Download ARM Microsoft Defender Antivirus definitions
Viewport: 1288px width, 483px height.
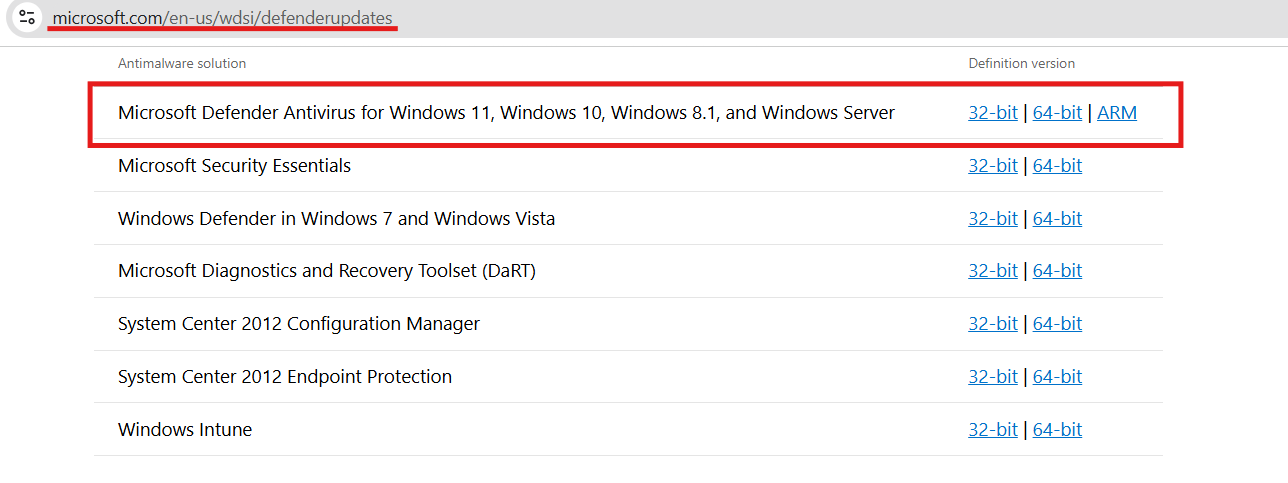point(1117,113)
